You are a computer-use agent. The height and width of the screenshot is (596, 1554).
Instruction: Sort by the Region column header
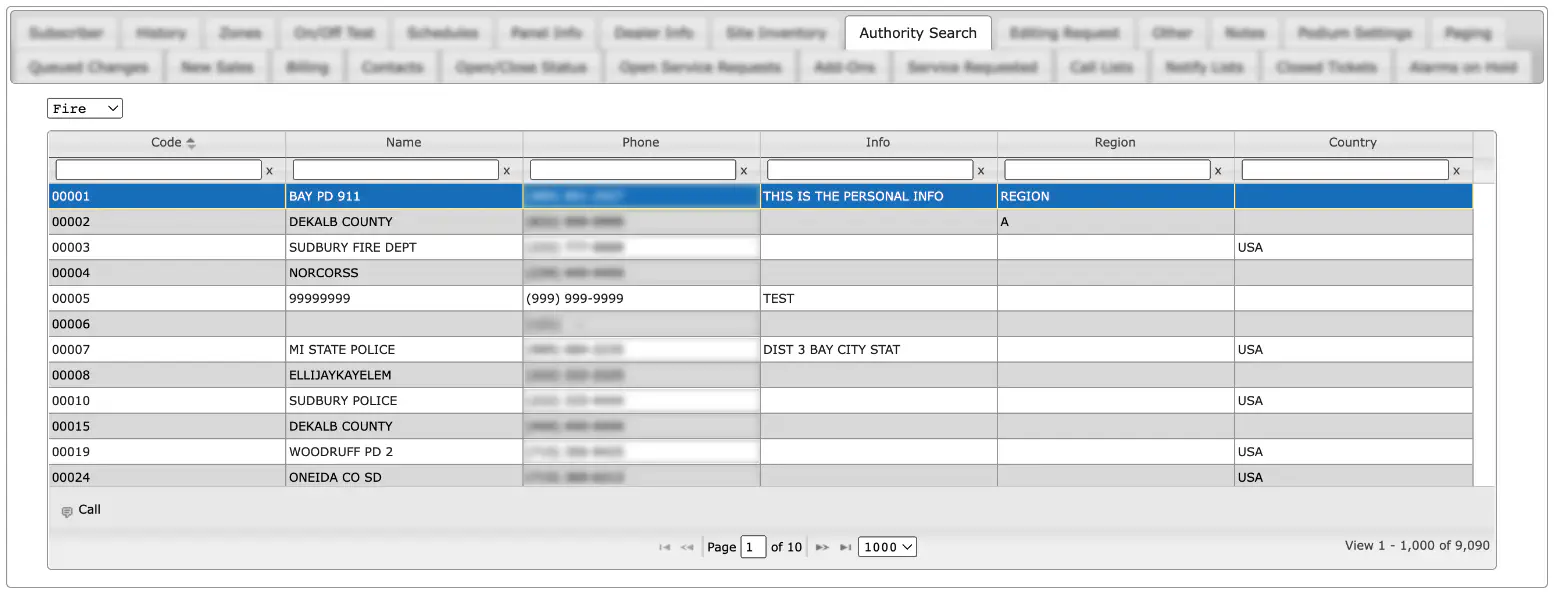1115,143
